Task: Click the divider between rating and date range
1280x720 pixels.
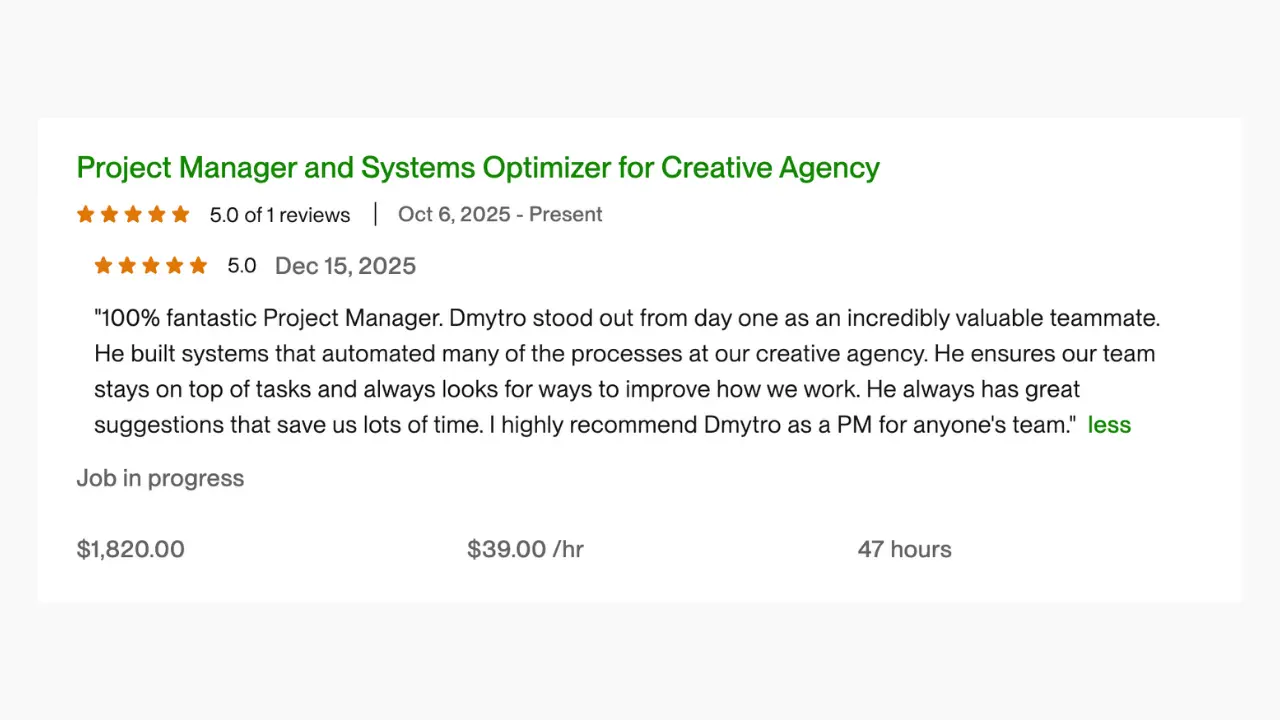Action: (375, 214)
